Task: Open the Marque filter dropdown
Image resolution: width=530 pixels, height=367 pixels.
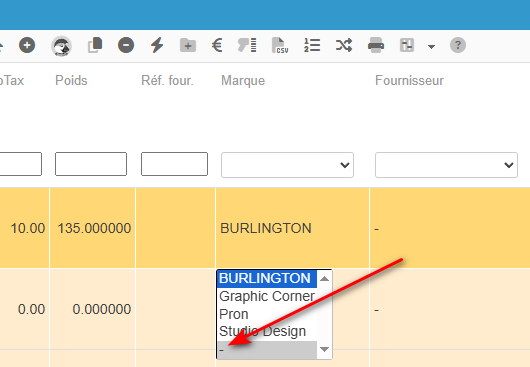Action: click(287, 165)
